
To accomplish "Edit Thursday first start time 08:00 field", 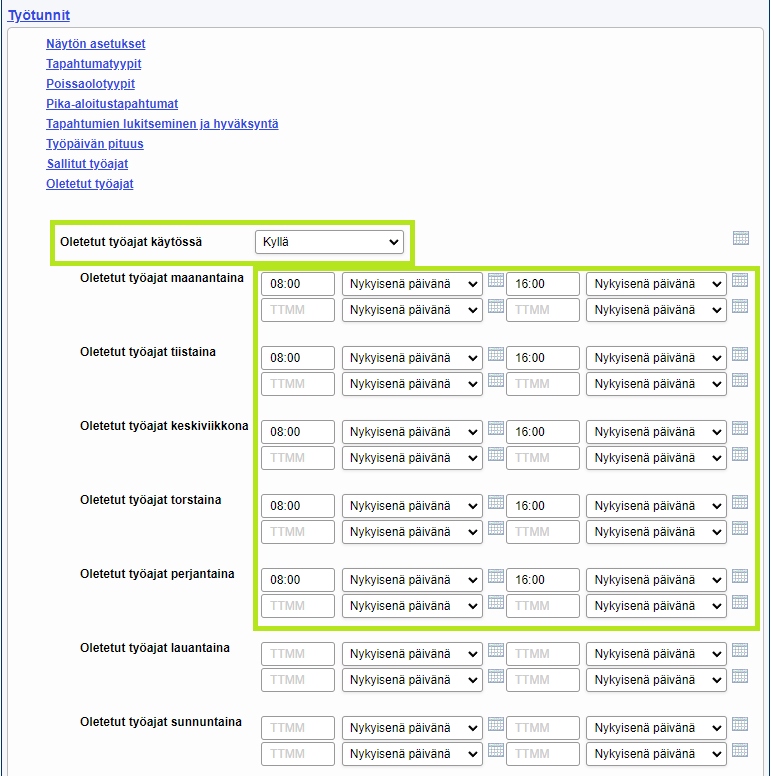I will pyautogui.click(x=298, y=506).
